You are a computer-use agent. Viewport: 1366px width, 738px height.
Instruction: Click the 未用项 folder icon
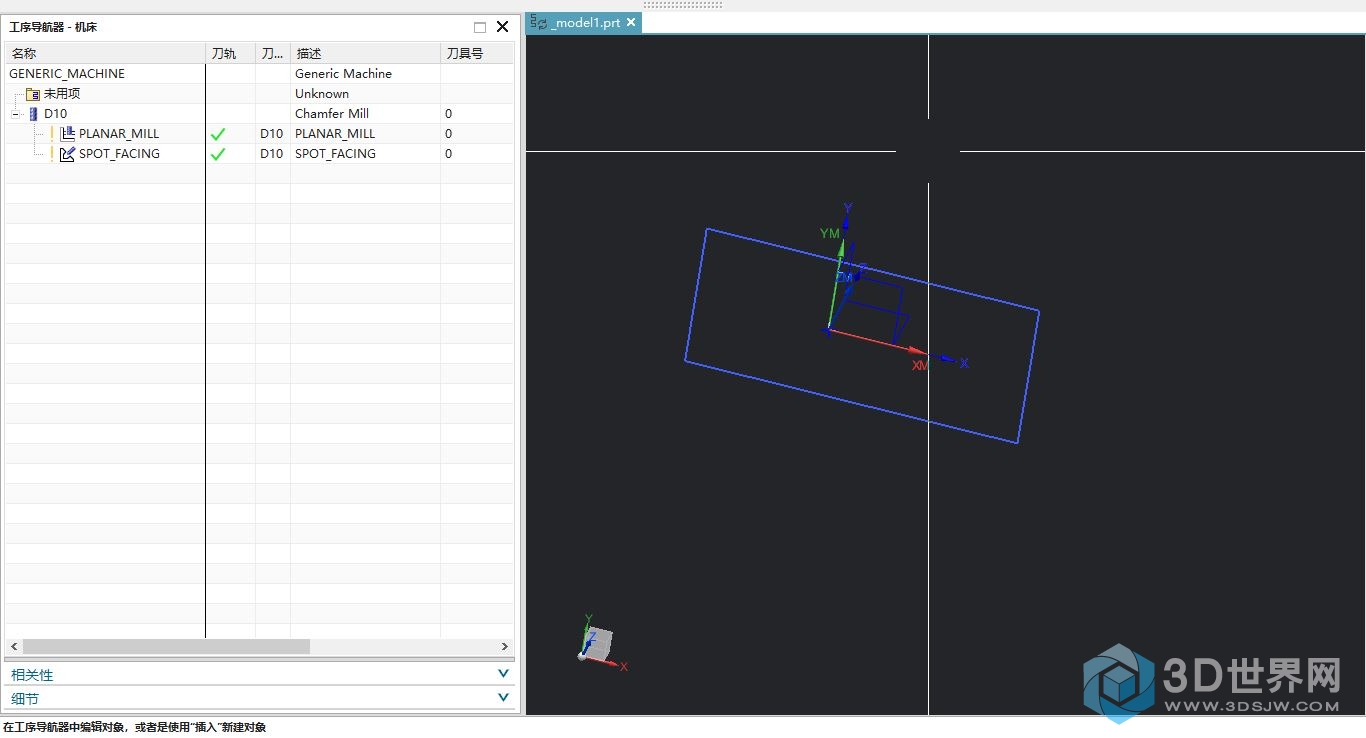pos(33,94)
